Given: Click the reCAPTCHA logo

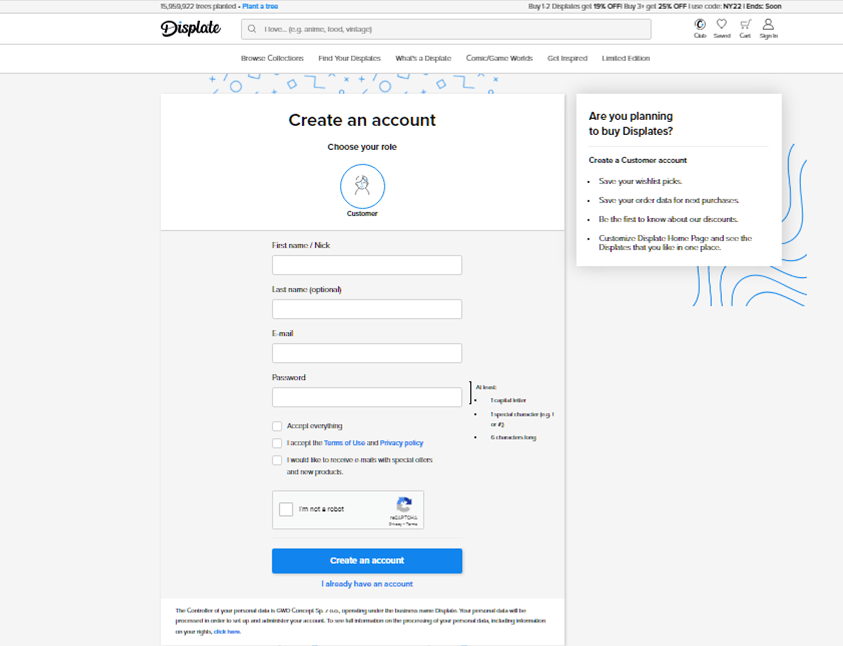Looking at the screenshot, I should click(404, 504).
